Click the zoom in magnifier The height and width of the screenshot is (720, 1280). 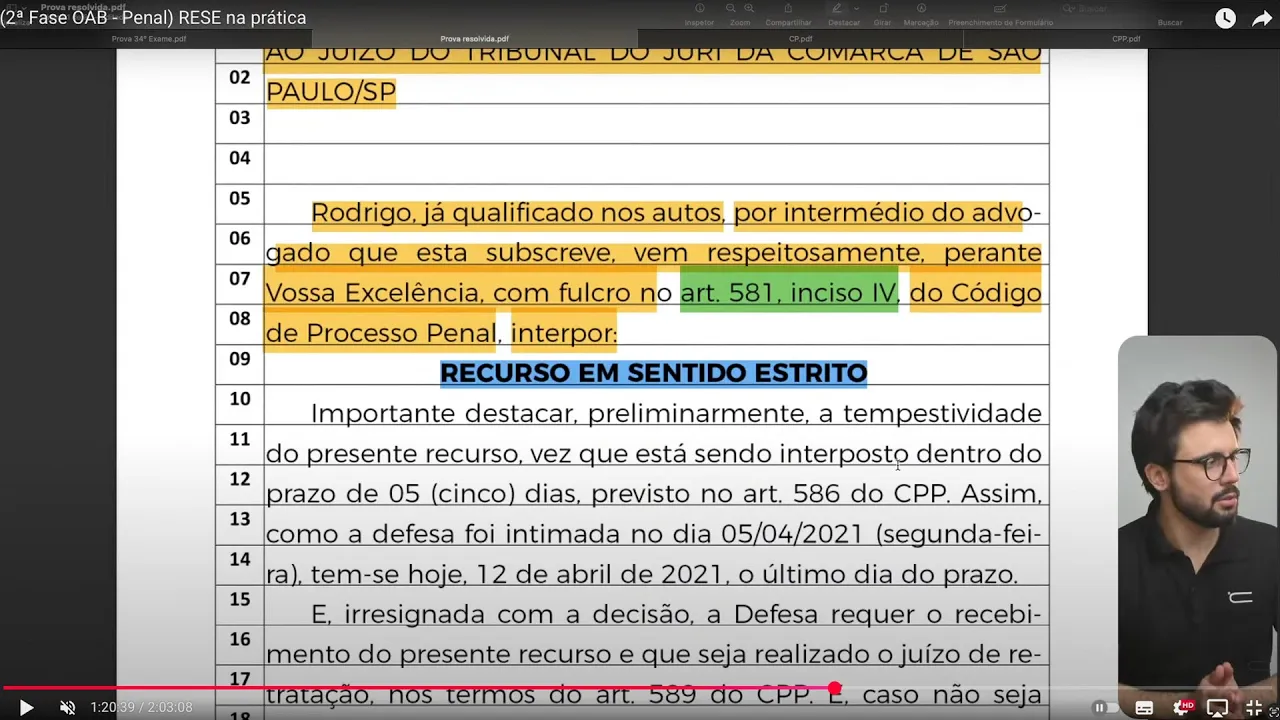coord(749,9)
